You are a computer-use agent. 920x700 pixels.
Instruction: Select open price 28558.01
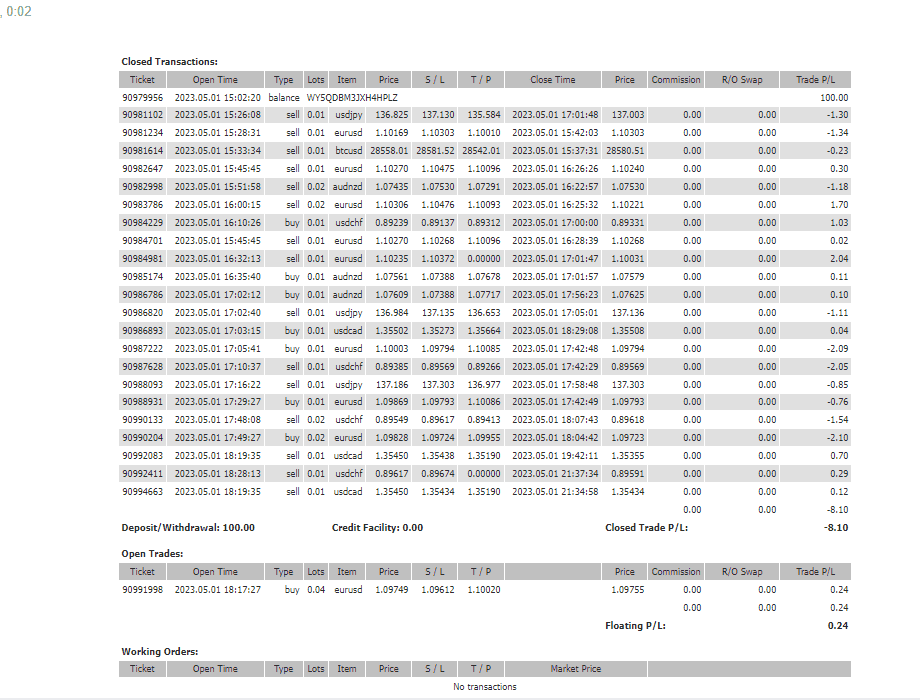click(x=389, y=151)
